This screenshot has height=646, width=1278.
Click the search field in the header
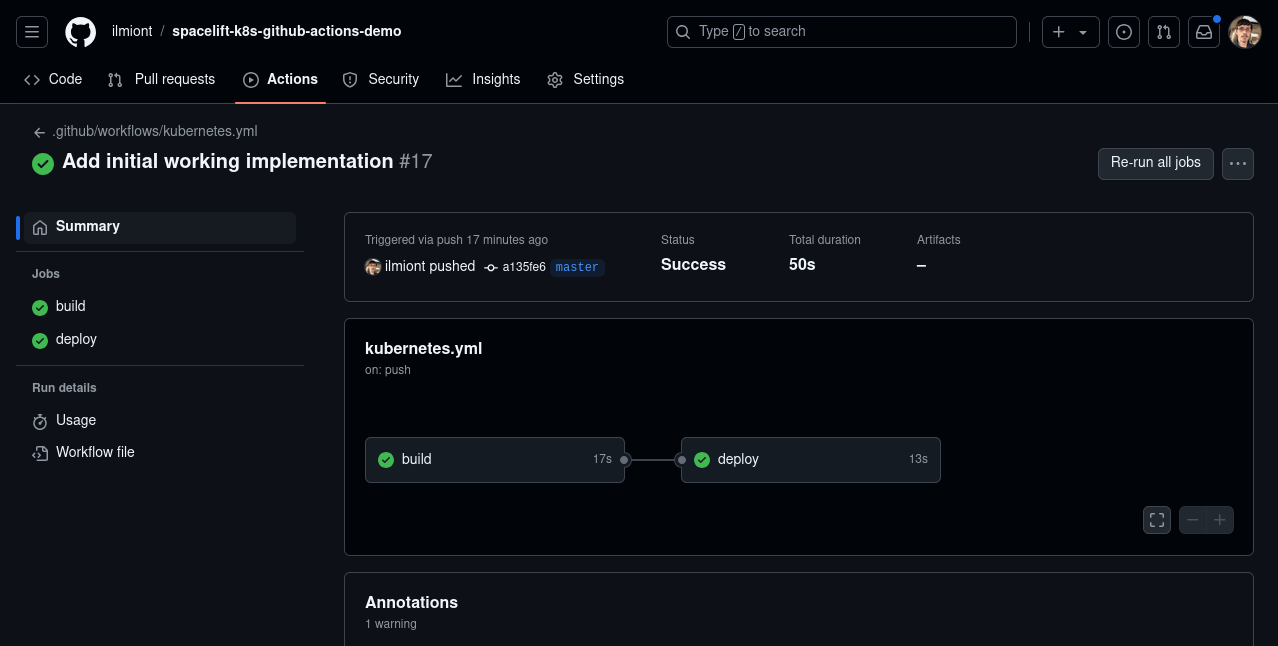pyautogui.click(x=841, y=31)
